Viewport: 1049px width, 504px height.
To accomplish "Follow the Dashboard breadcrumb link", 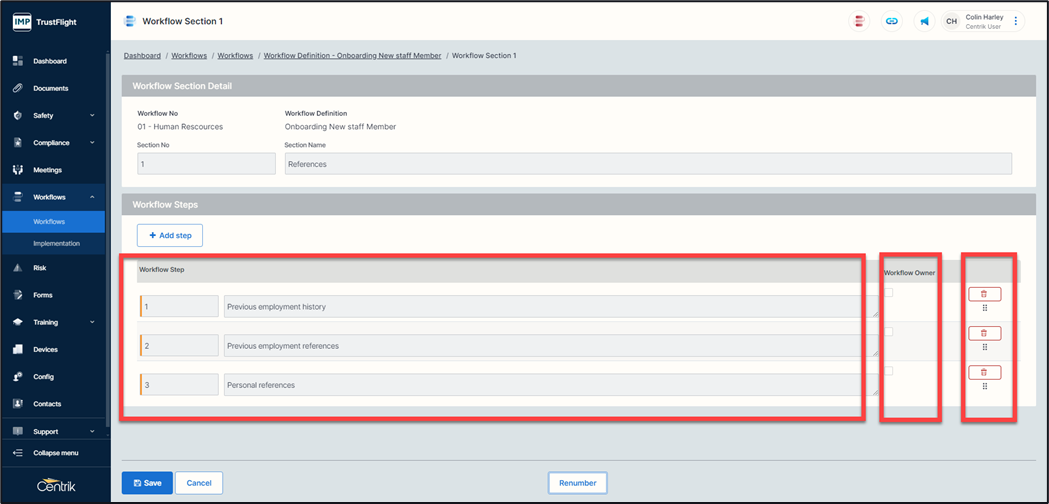I will point(142,56).
